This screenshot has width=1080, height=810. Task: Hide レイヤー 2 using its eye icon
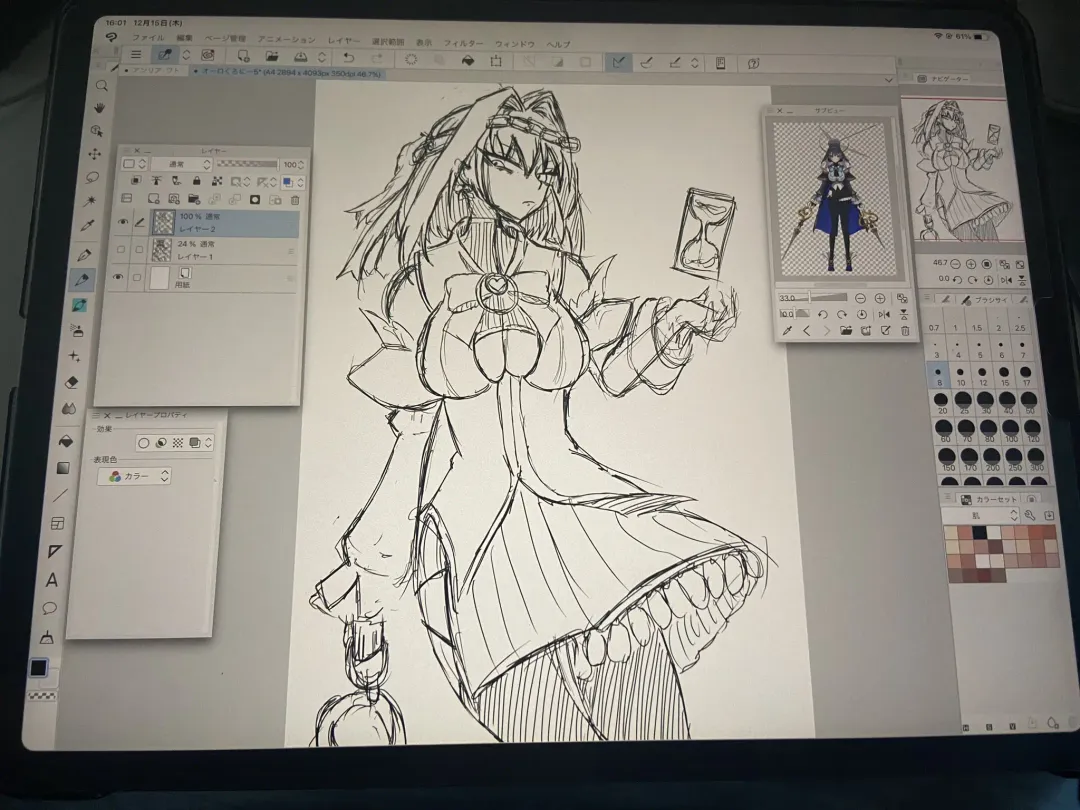[x=124, y=222]
